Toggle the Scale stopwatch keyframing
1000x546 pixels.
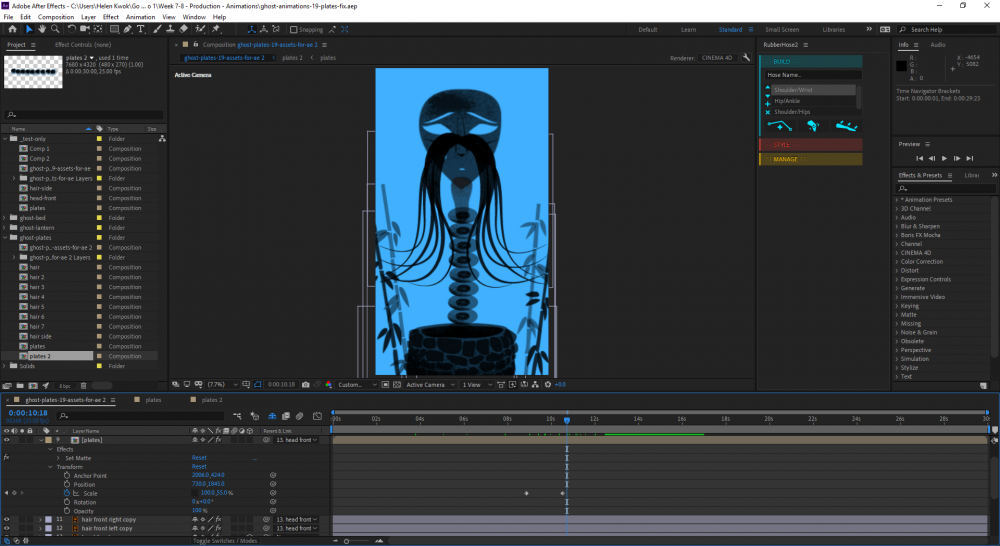click(66, 493)
